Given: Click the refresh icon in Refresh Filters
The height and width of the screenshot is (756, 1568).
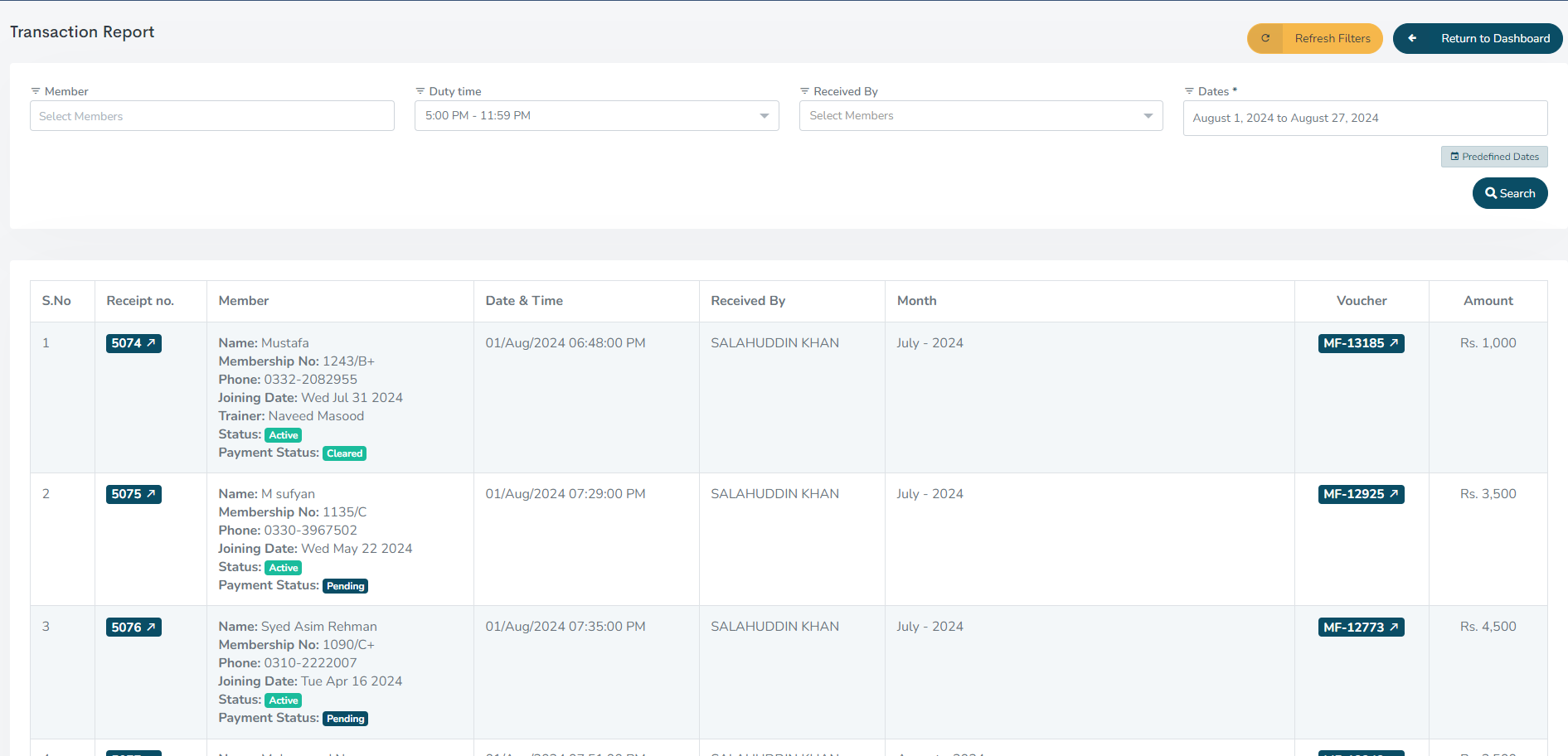Looking at the screenshot, I should click(x=1265, y=38).
